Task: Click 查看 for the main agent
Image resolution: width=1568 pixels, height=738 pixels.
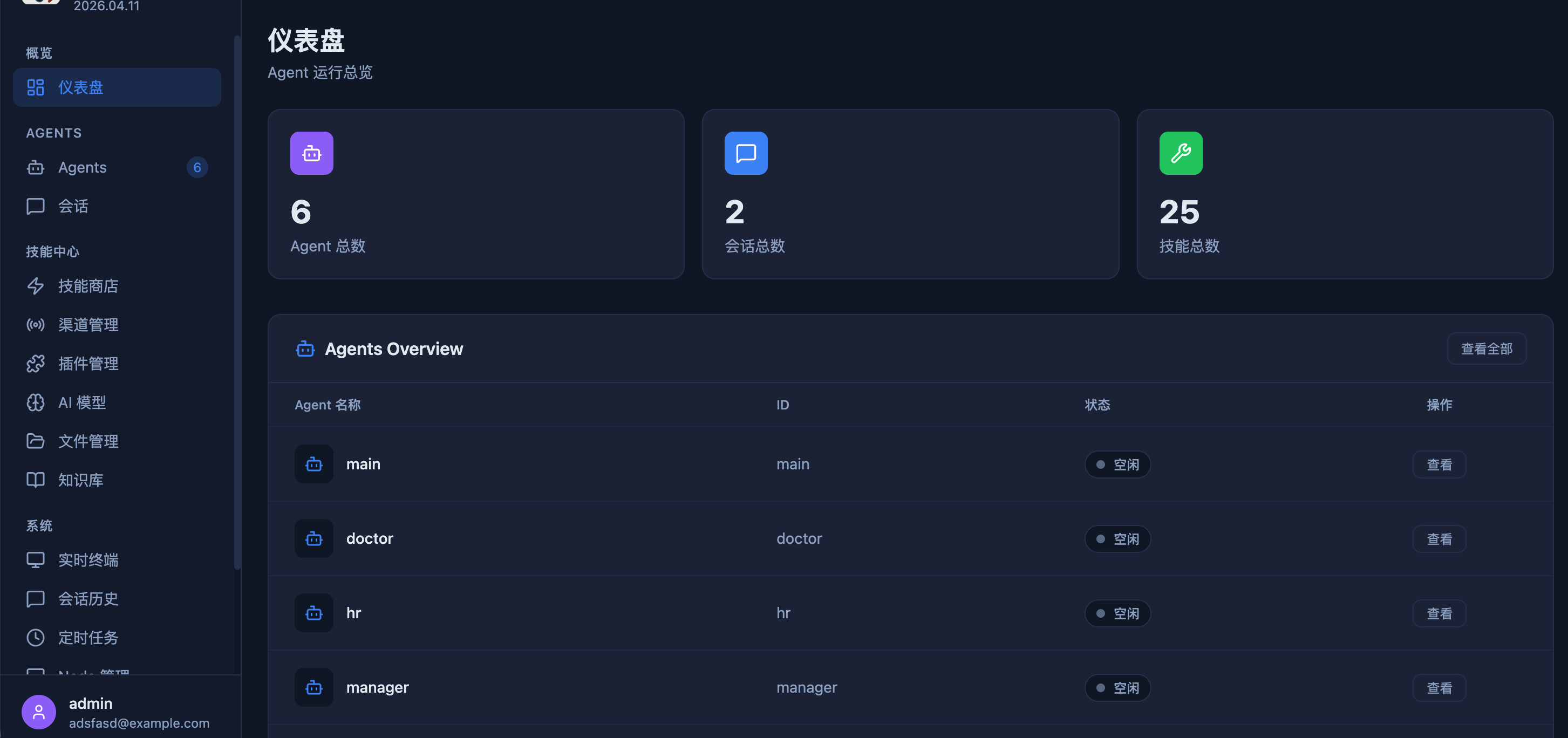Action: tap(1439, 464)
